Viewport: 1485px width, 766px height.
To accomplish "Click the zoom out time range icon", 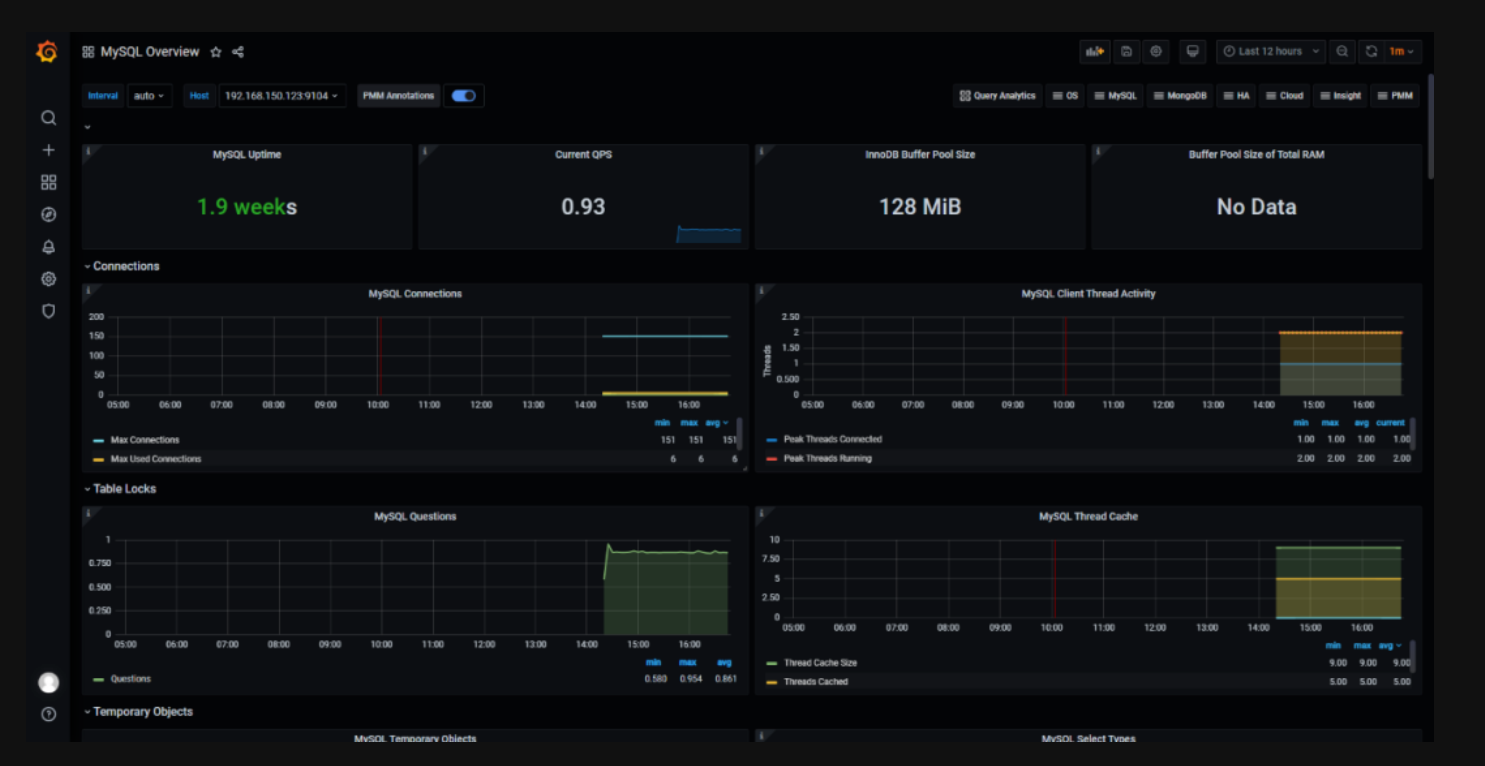I will point(1342,51).
